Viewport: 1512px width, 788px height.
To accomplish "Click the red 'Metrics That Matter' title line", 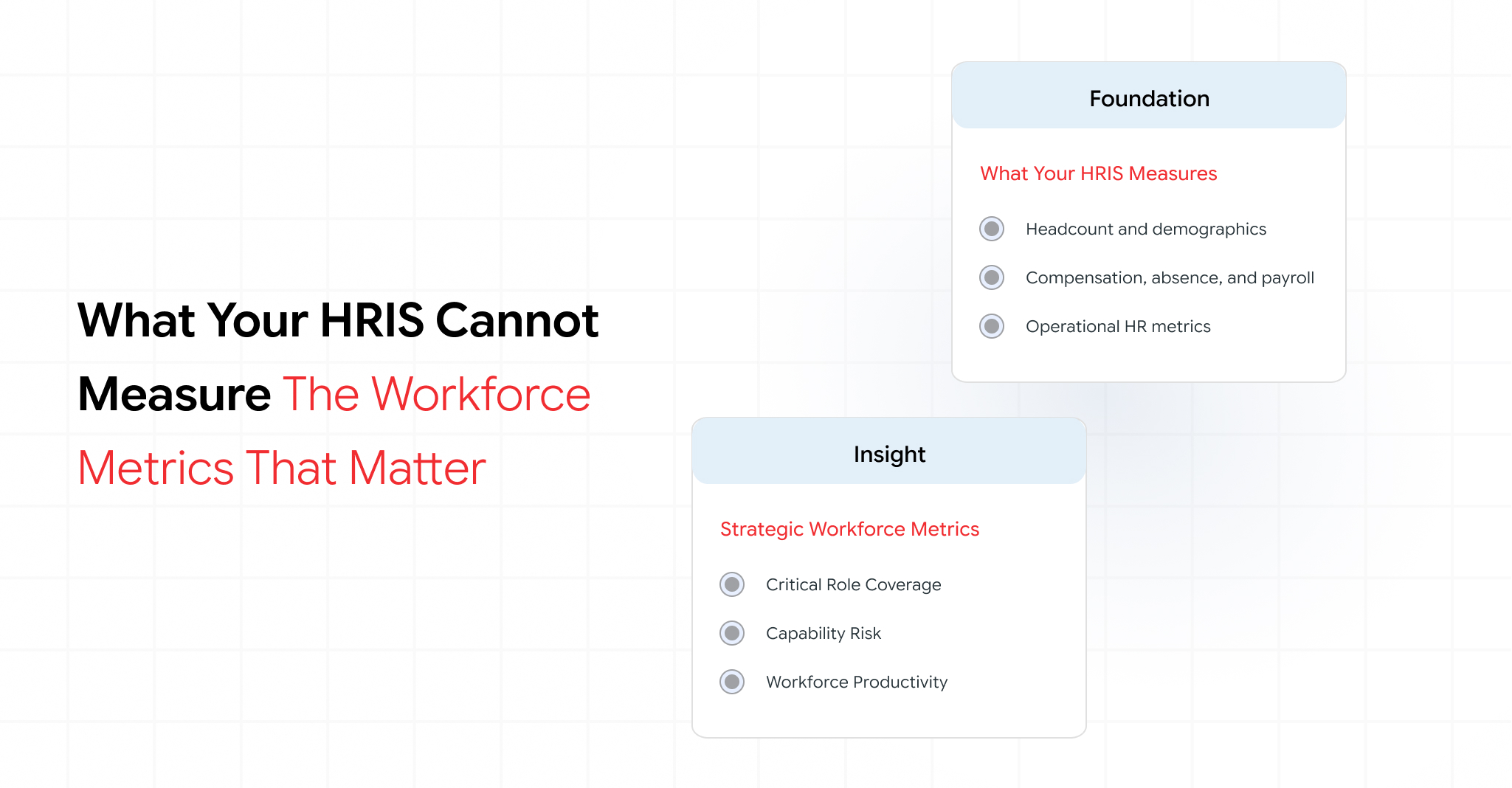I will pos(282,468).
